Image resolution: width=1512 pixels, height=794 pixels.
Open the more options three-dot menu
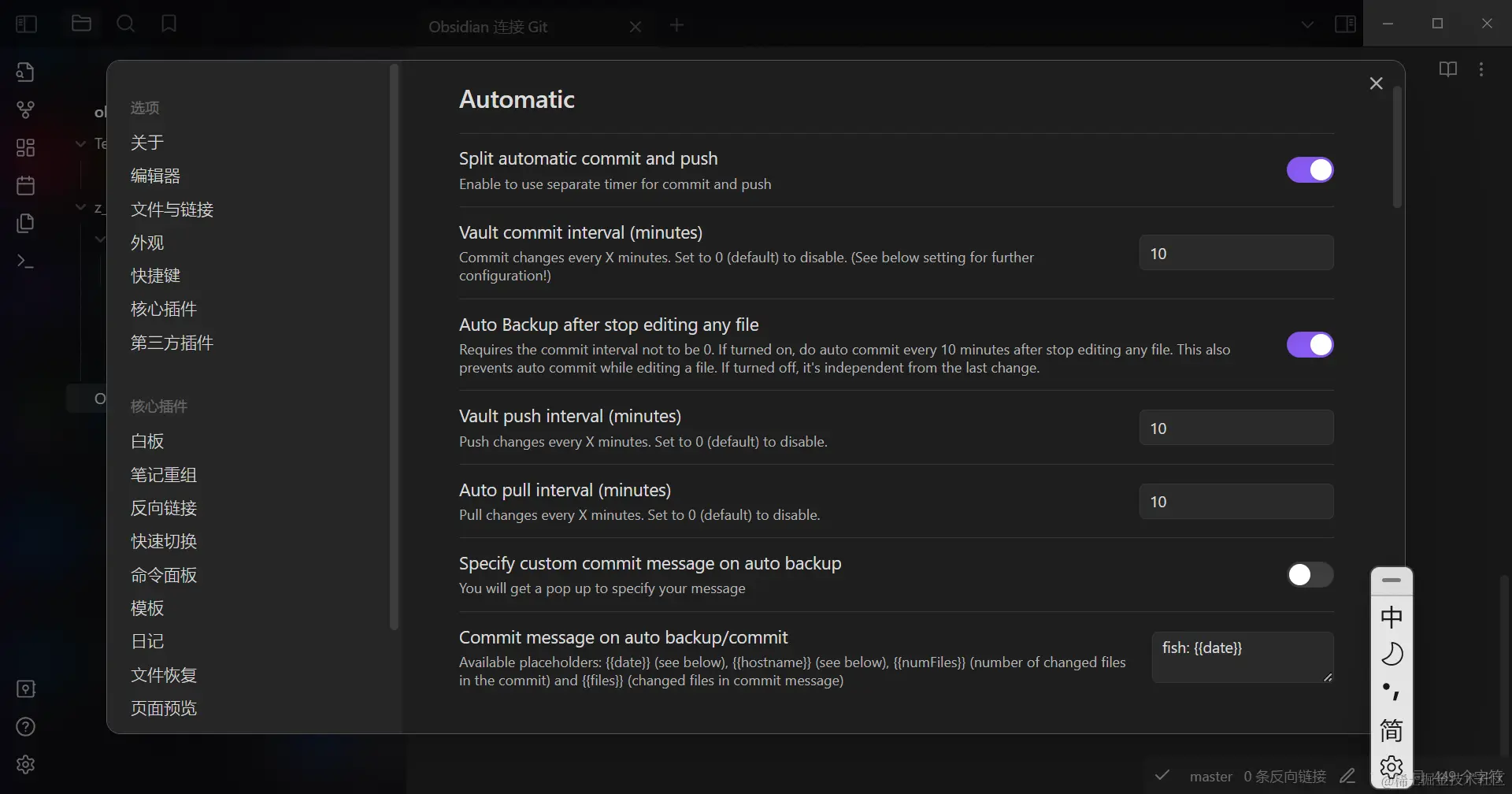[x=1481, y=69]
